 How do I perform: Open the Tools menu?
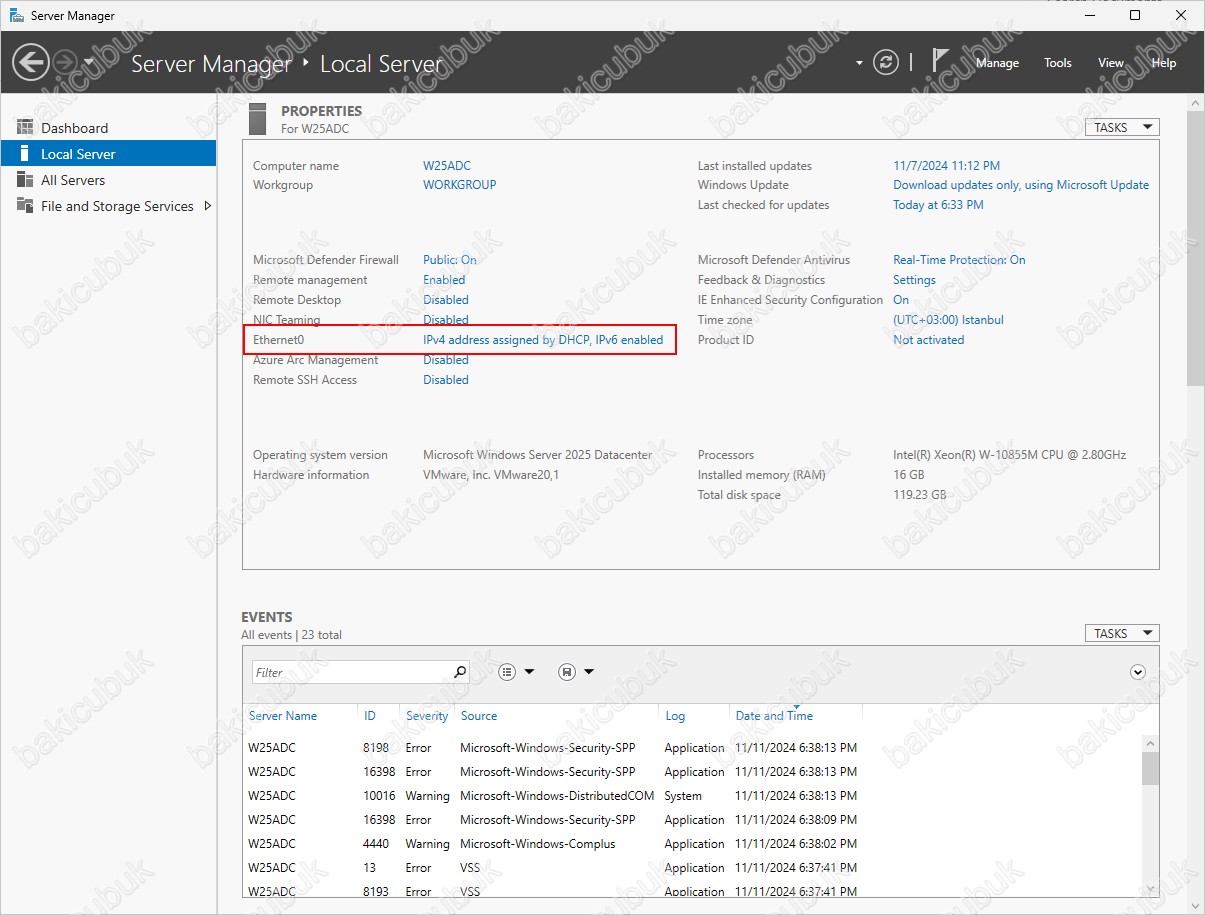1058,63
